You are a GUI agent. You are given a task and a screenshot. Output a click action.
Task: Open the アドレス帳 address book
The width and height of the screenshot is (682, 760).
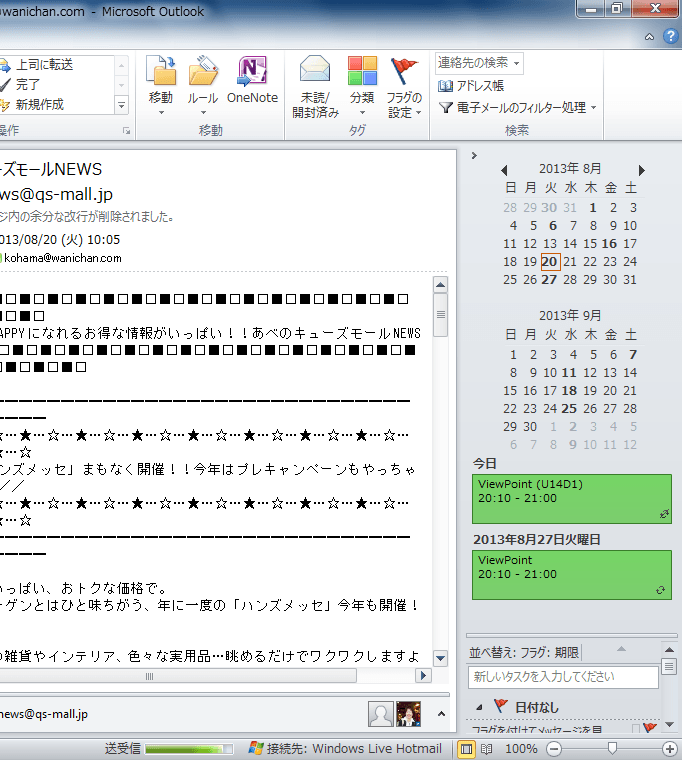(471, 86)
